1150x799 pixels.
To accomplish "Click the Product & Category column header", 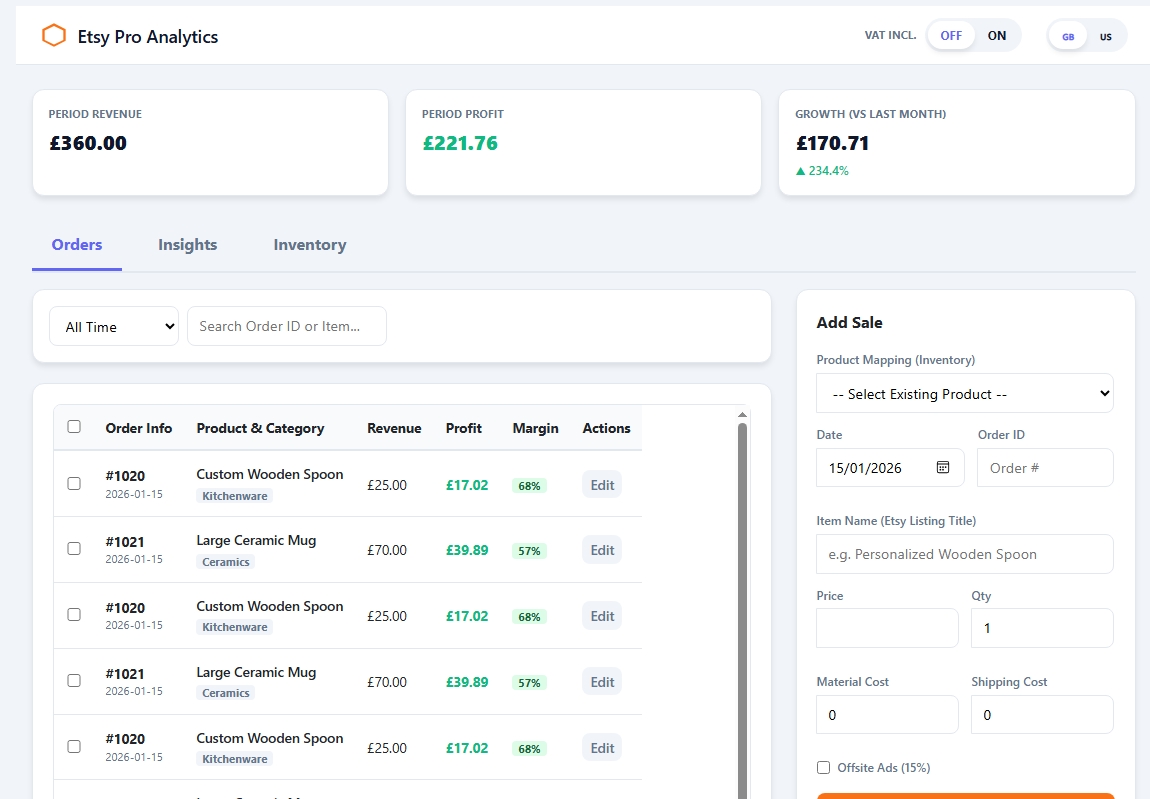I will [x=260, y=428].
